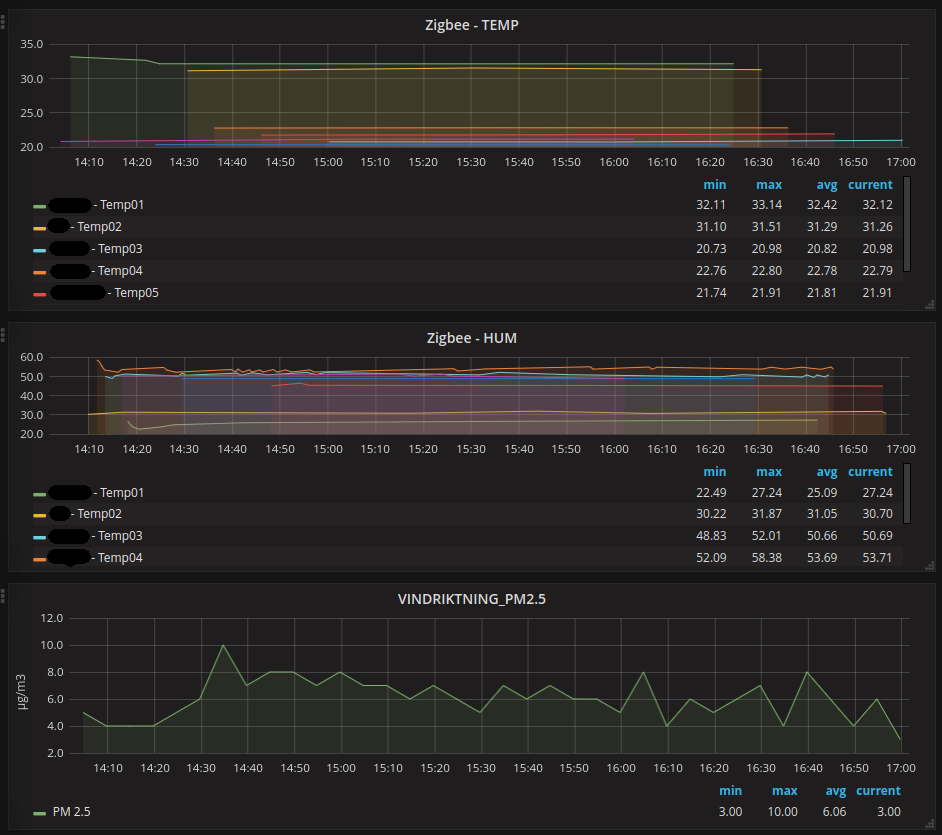This screenshot has height=835, width=942.
Task: Click the TEMP legend vertical scrollbar
Action: tap(907, 224)
